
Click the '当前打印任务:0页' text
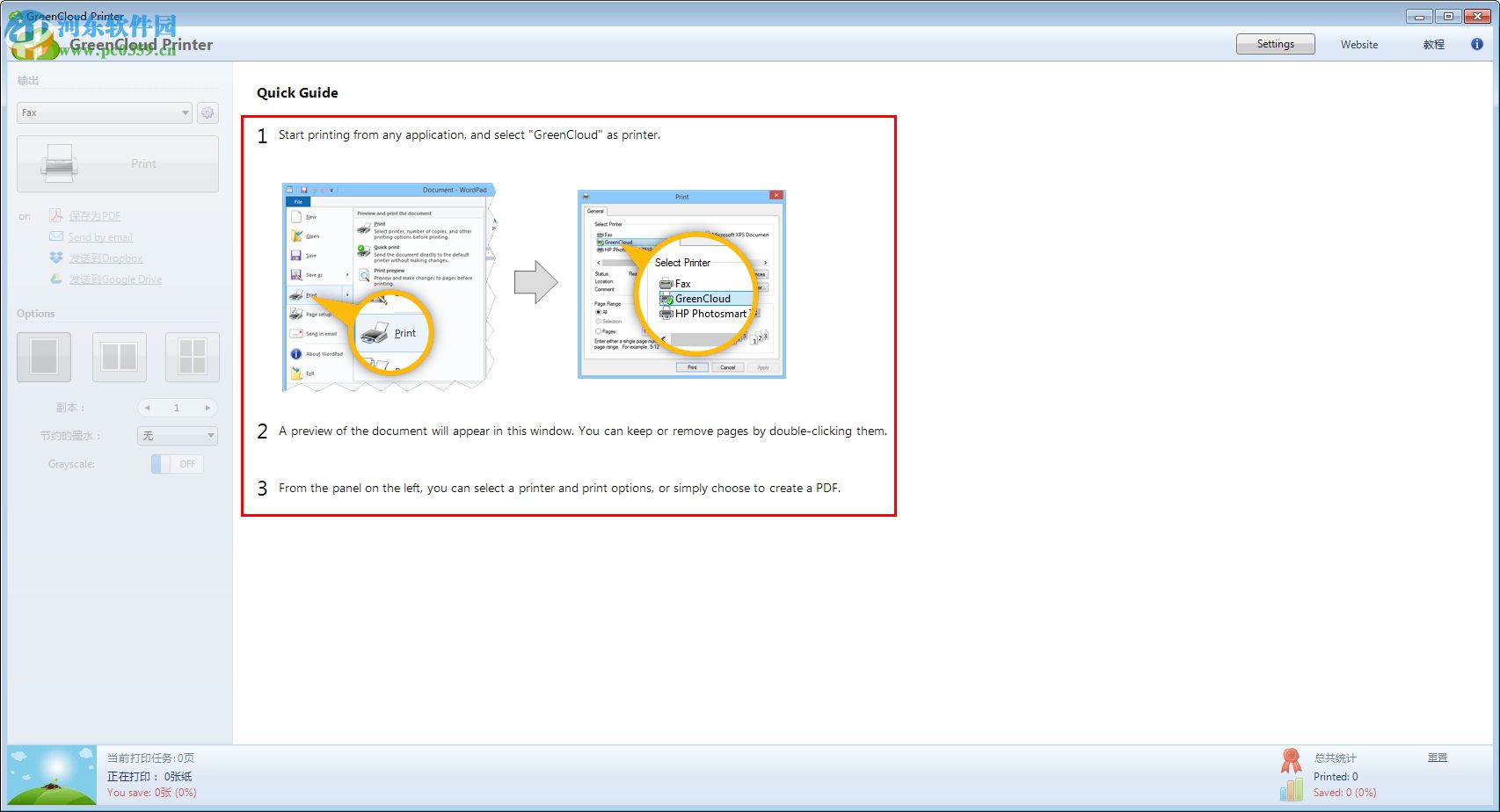[x=150, y=758]
